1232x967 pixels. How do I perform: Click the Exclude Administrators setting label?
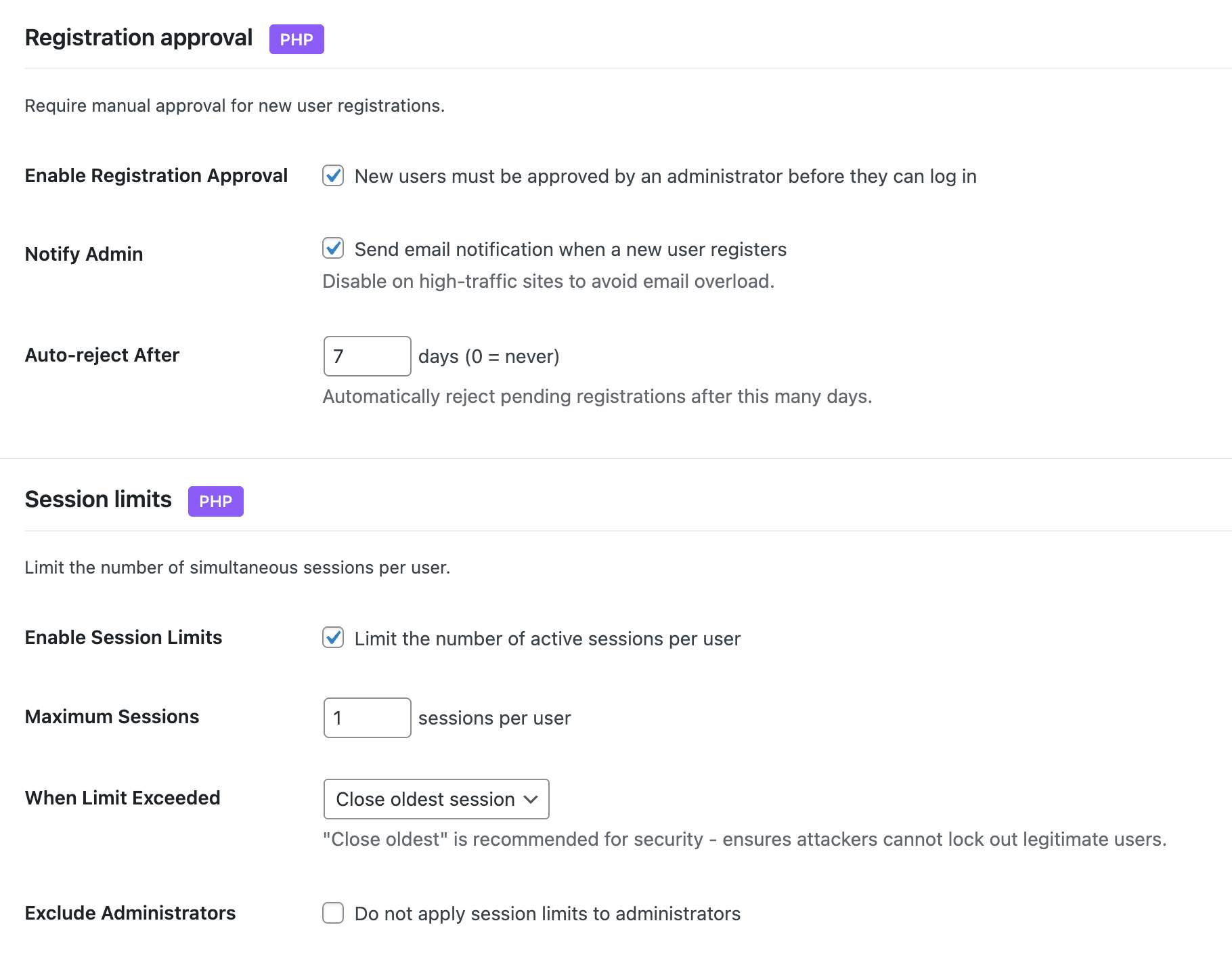130,914
